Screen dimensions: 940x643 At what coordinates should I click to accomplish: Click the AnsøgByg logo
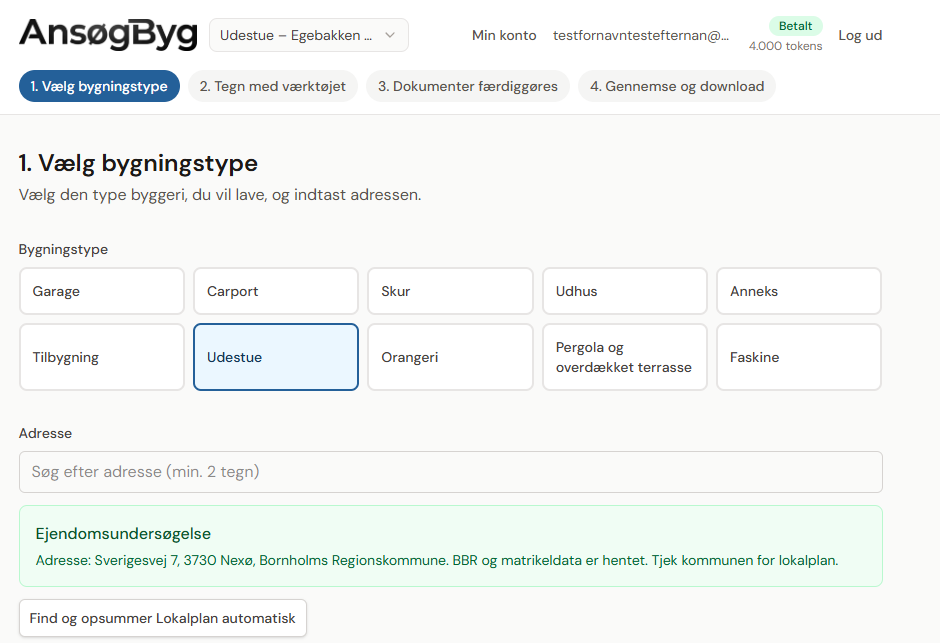(x=107, y=33)
